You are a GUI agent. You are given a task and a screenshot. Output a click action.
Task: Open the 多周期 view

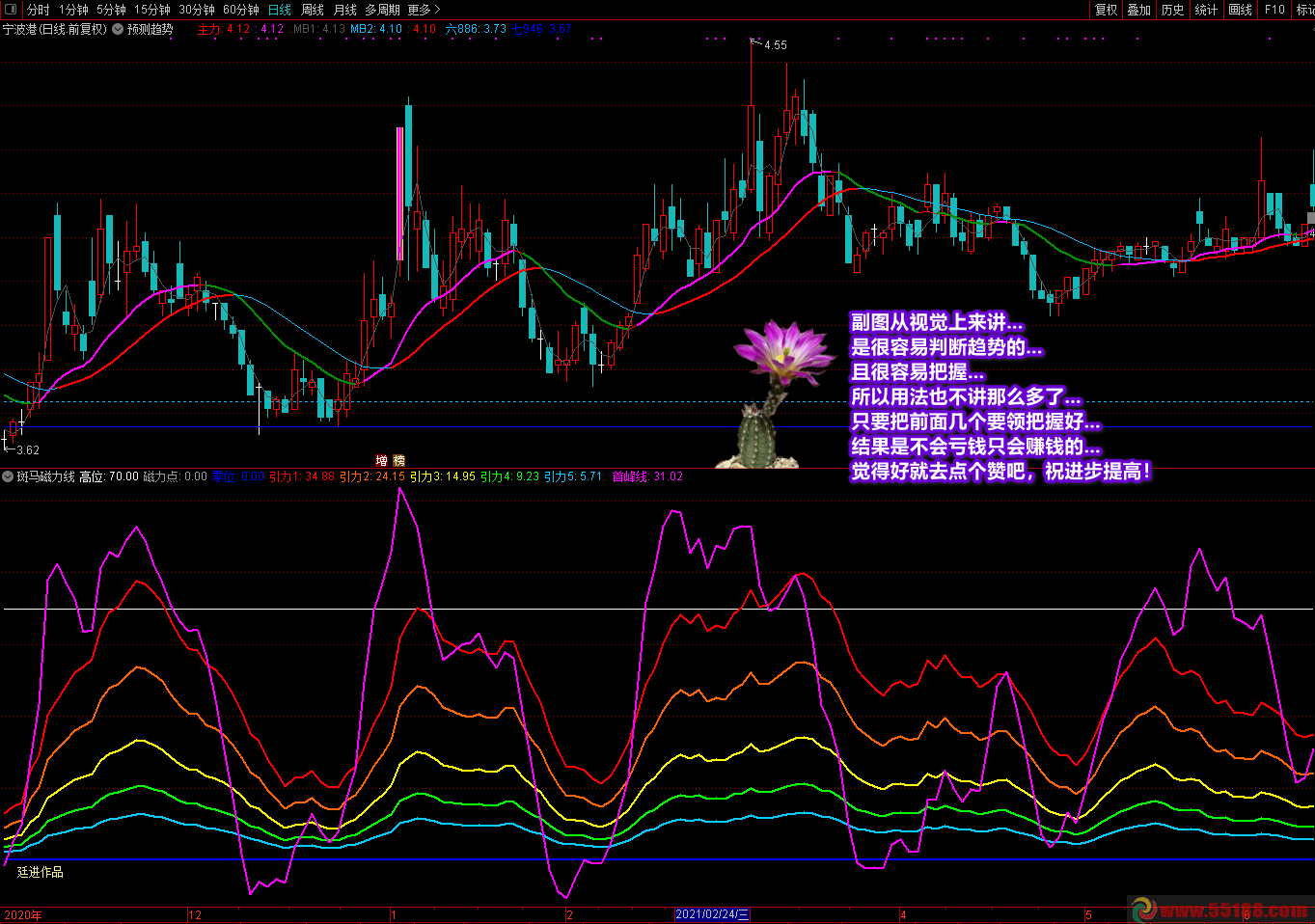click(382, 10)
